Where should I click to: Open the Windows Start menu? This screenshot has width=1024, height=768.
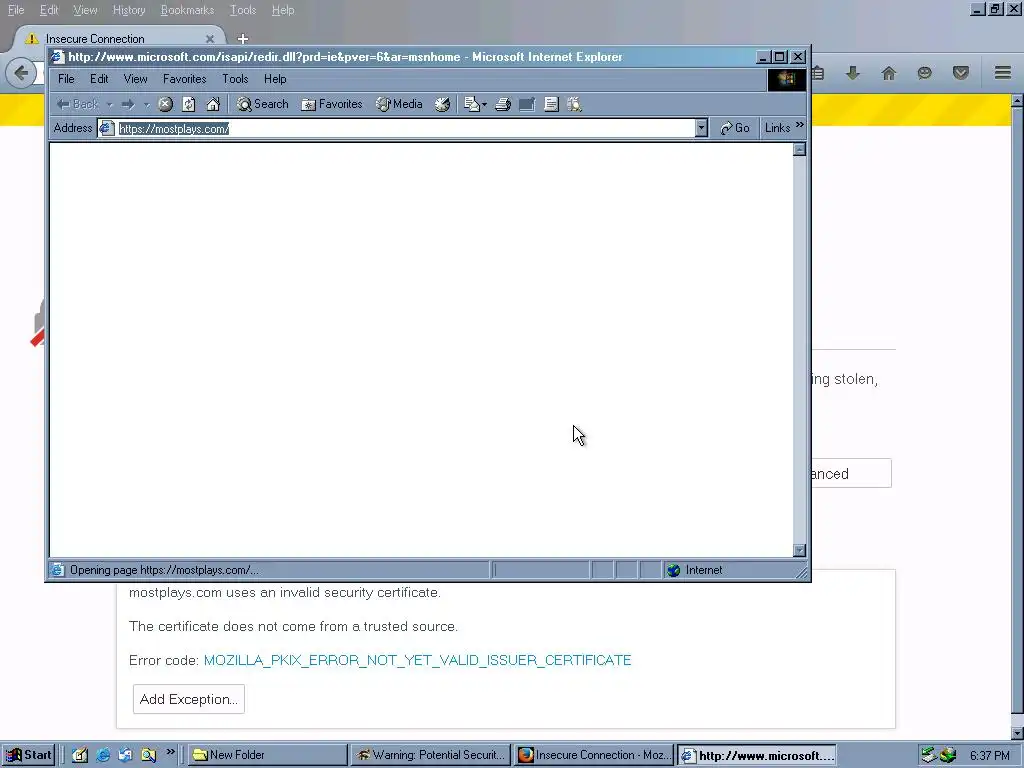(x=29, y=755)
